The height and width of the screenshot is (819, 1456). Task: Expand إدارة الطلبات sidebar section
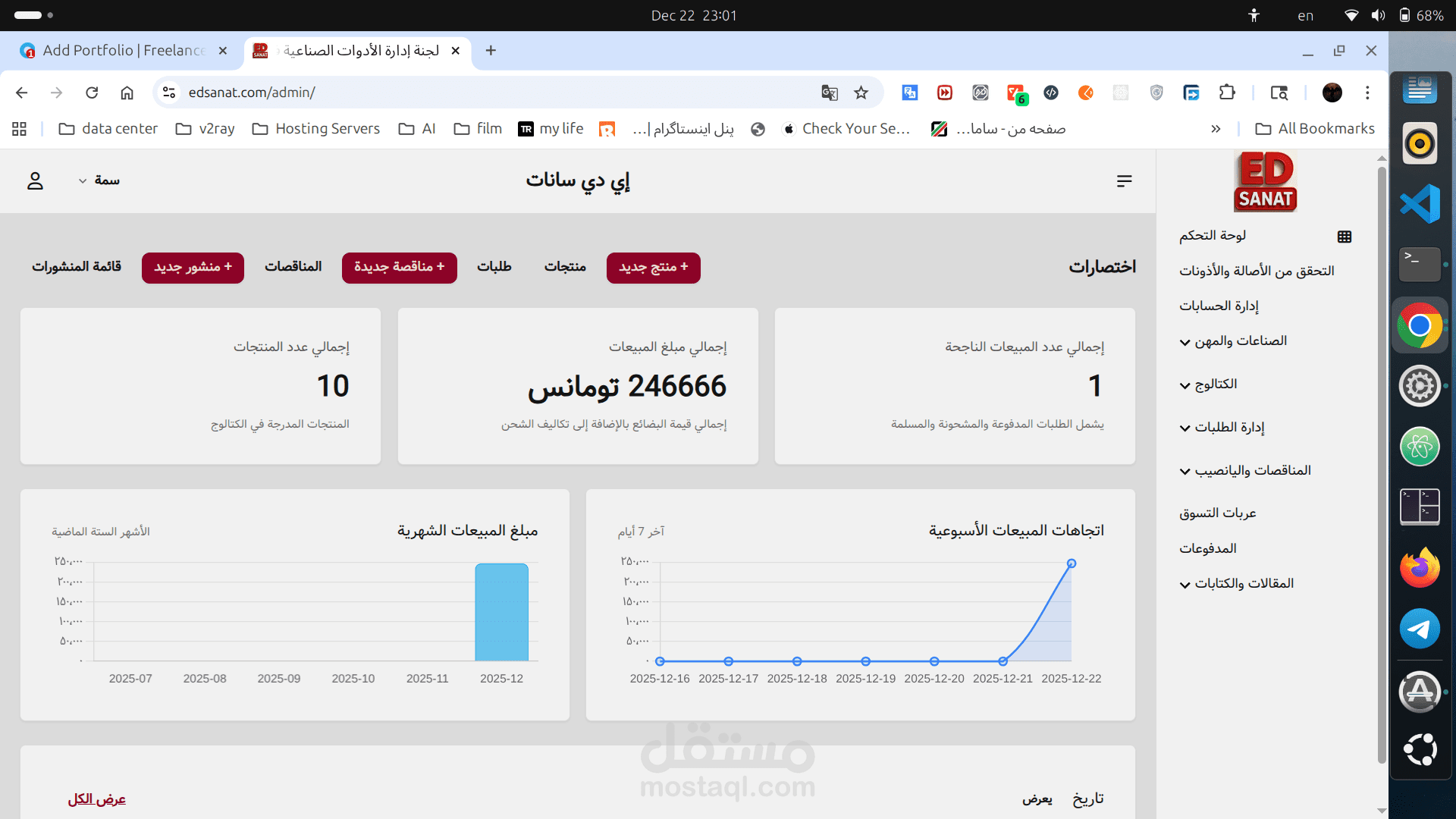1222,428
